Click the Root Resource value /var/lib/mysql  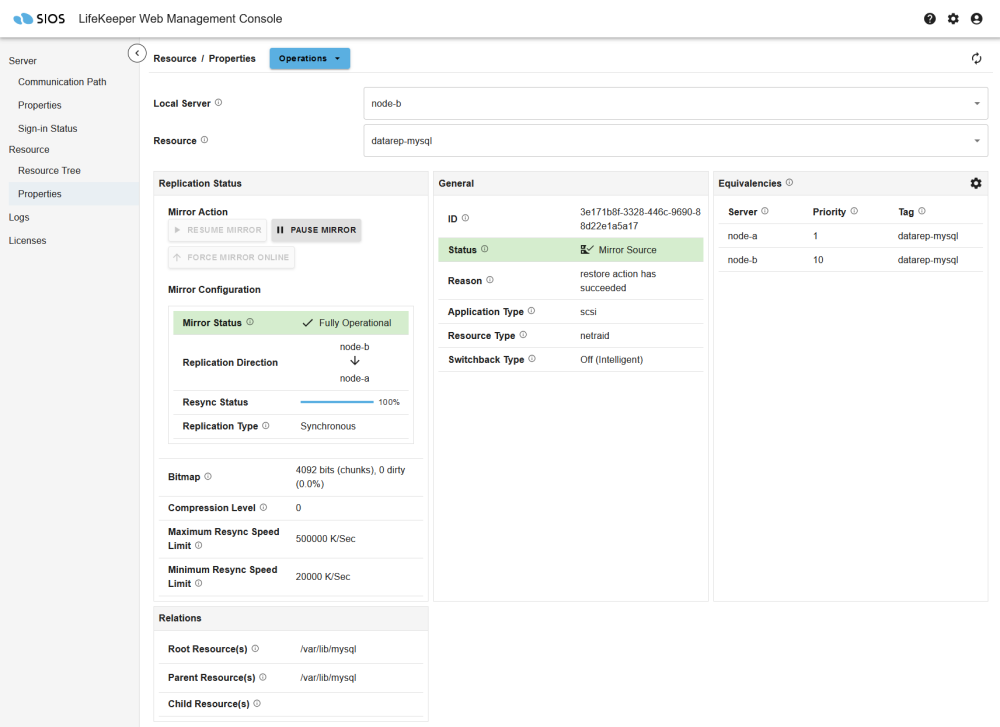328,649
